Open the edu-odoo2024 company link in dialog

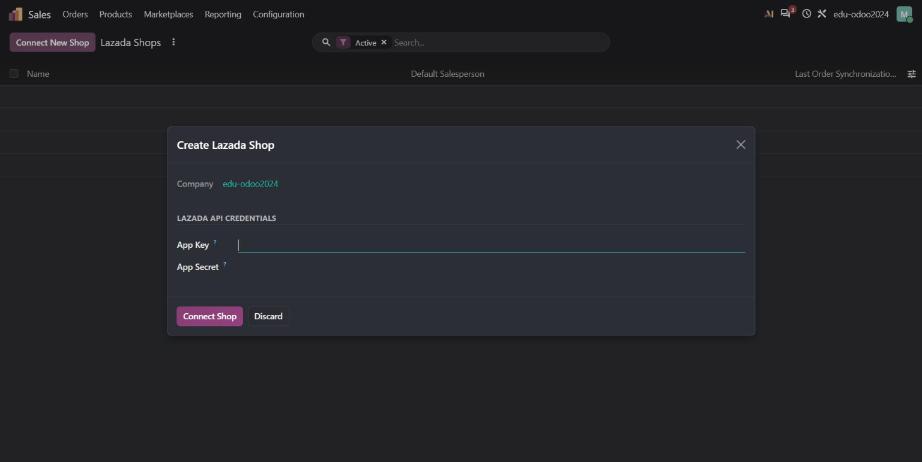[x=250, y=184]
